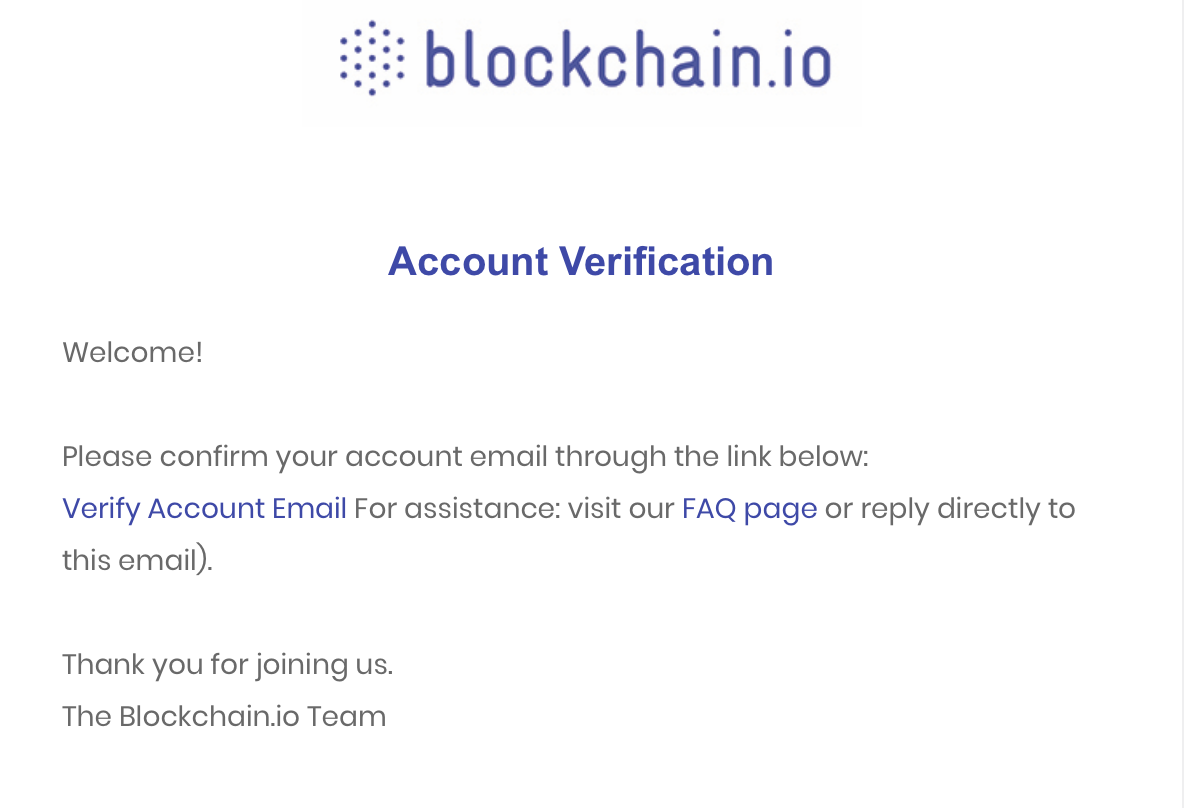
Task: Click the 'For assistance:' text
Action: coord(457,509)
